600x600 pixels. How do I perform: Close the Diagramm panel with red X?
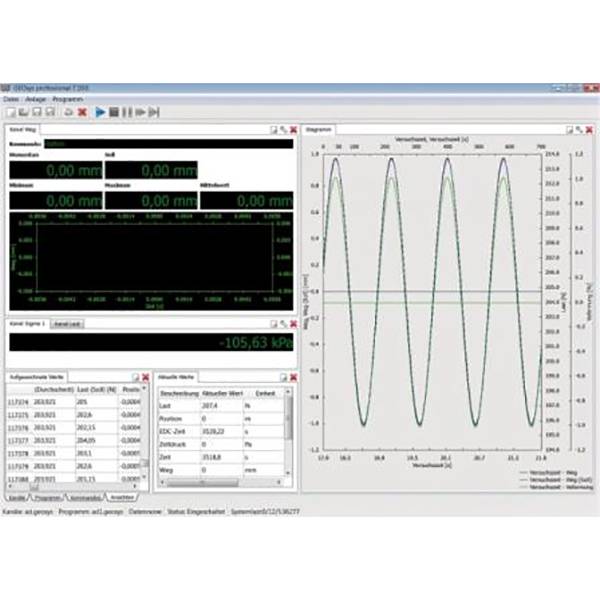pos(588,130)
